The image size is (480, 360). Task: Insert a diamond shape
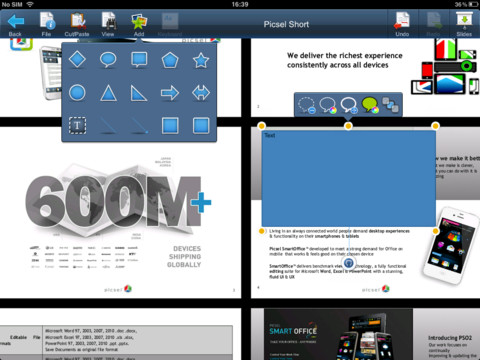coord(77,60)
